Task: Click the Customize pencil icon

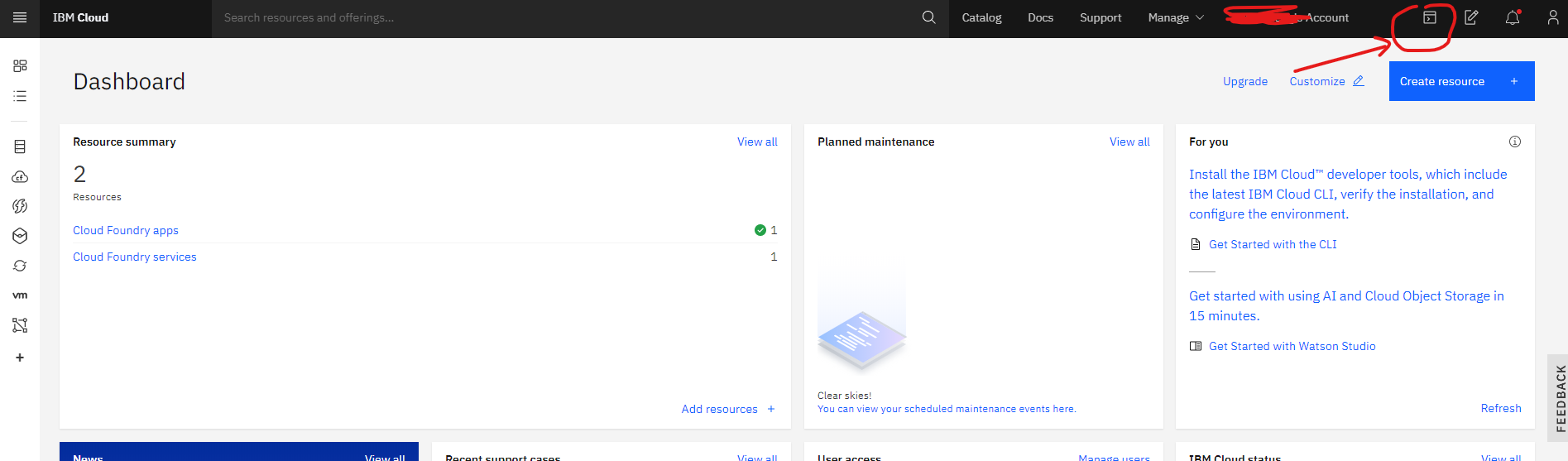Action: [1358, 81]
